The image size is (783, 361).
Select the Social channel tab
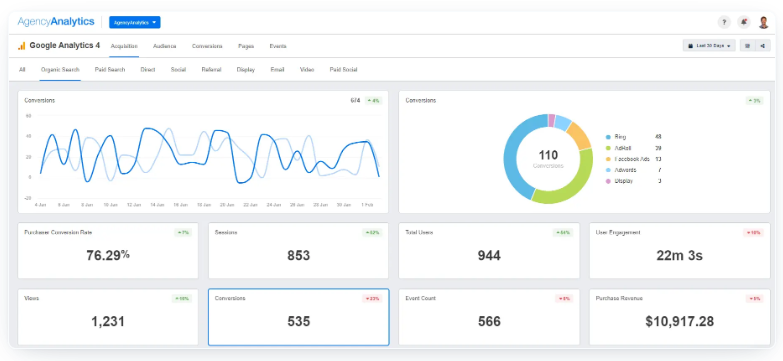pyautogui.click(x=178, y=70)
